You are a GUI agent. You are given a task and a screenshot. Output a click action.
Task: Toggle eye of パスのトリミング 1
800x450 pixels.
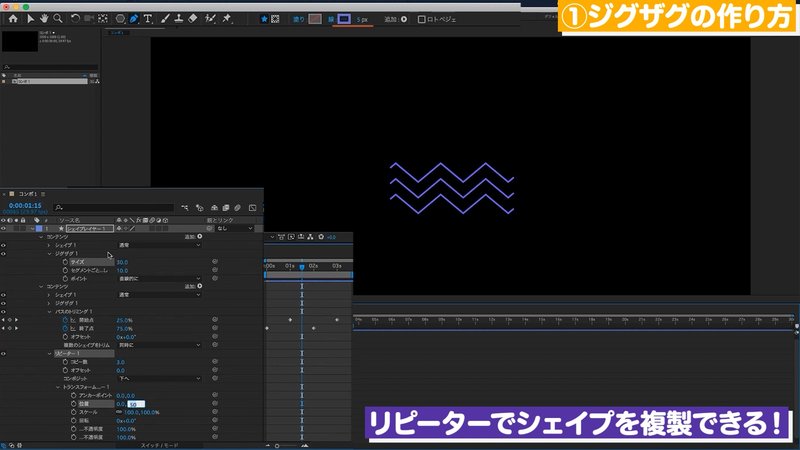pyautogui.click(x=4, y=312)
